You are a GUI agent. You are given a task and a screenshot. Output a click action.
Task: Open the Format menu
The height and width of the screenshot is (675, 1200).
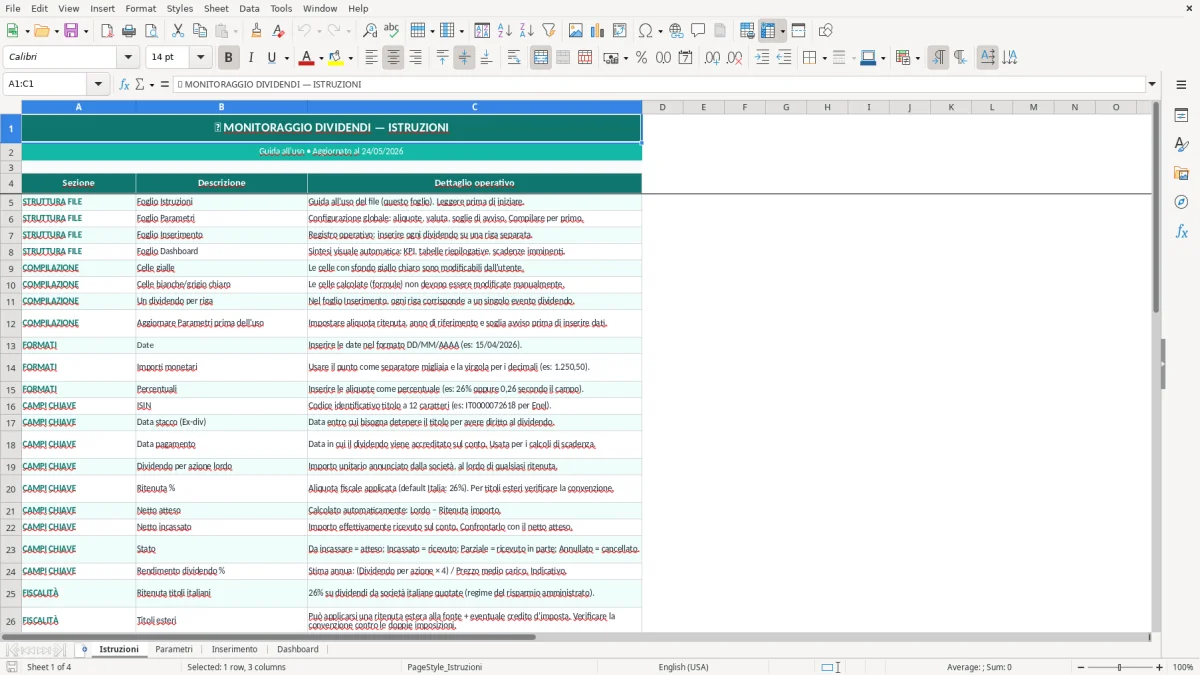click(141, 8)
